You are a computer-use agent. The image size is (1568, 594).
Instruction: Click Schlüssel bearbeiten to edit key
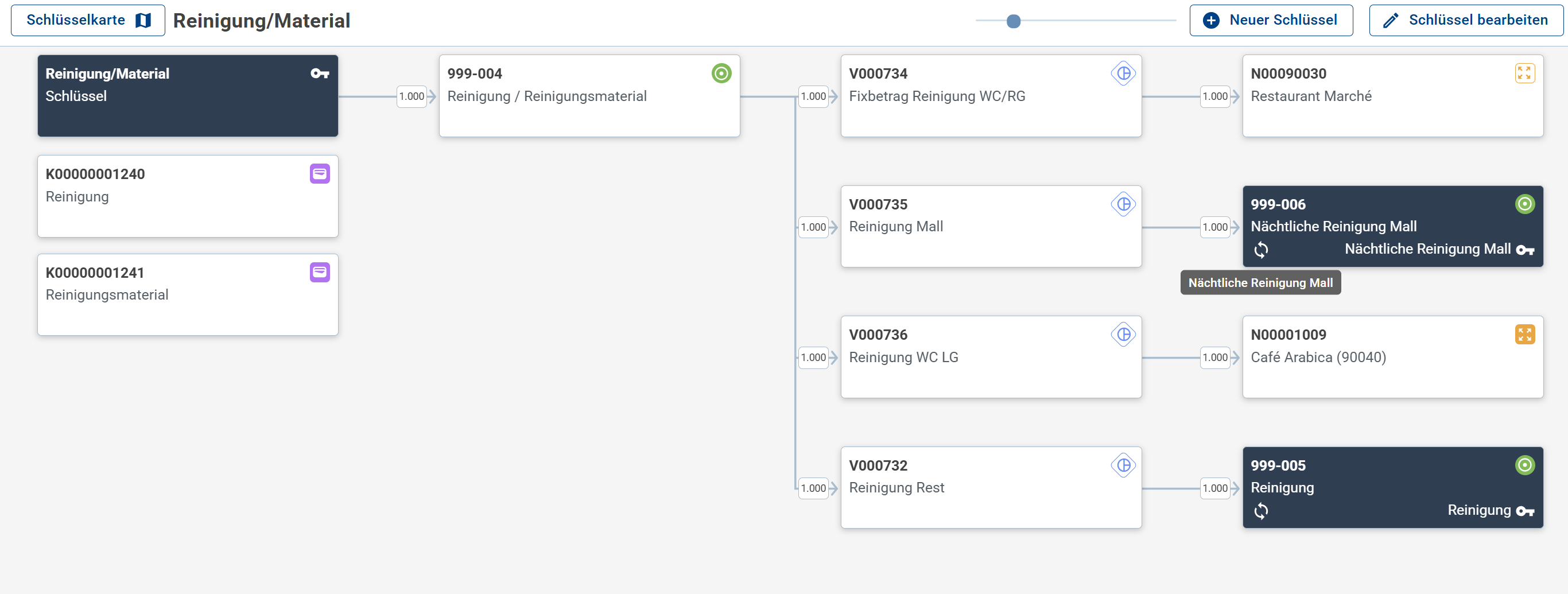pos(1466,20)
